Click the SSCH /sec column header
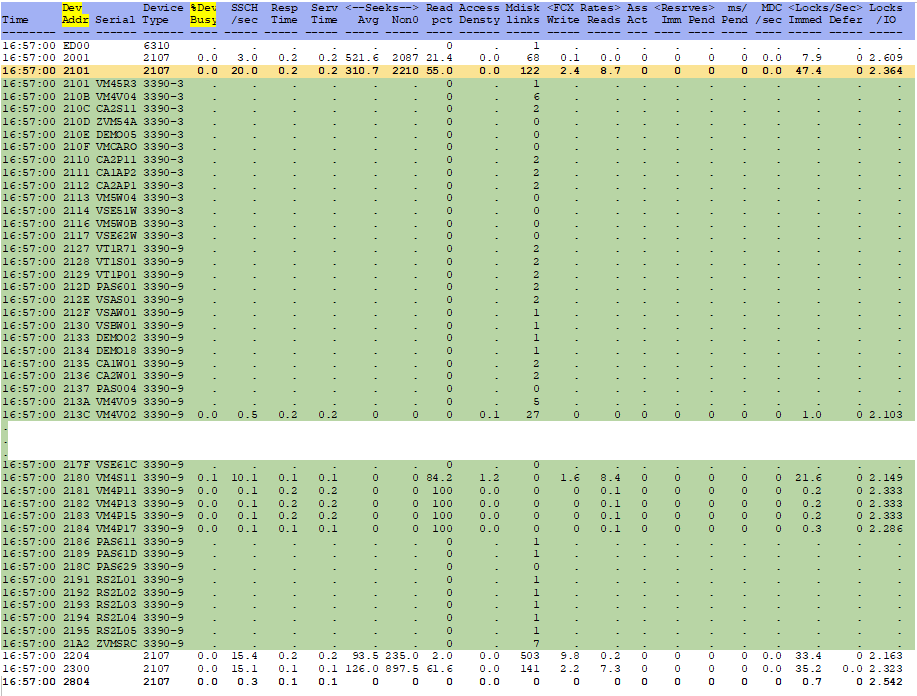Viewport: 917px width, 696px height. [244, 14]
